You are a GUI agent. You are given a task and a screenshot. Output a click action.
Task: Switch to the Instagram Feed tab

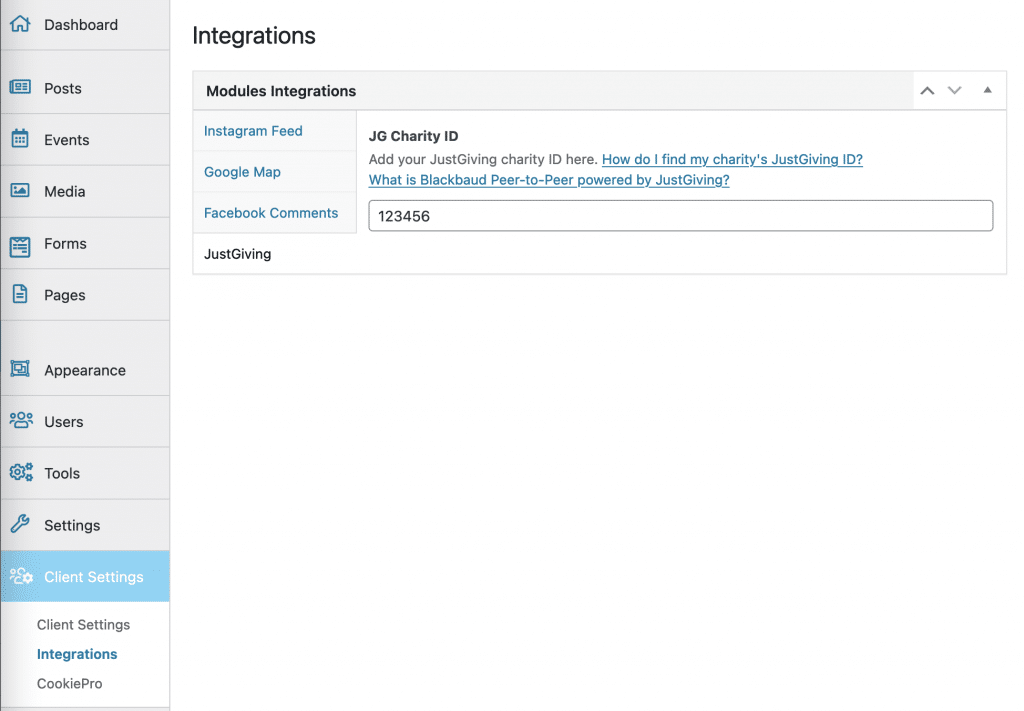[x=275, y=131]
